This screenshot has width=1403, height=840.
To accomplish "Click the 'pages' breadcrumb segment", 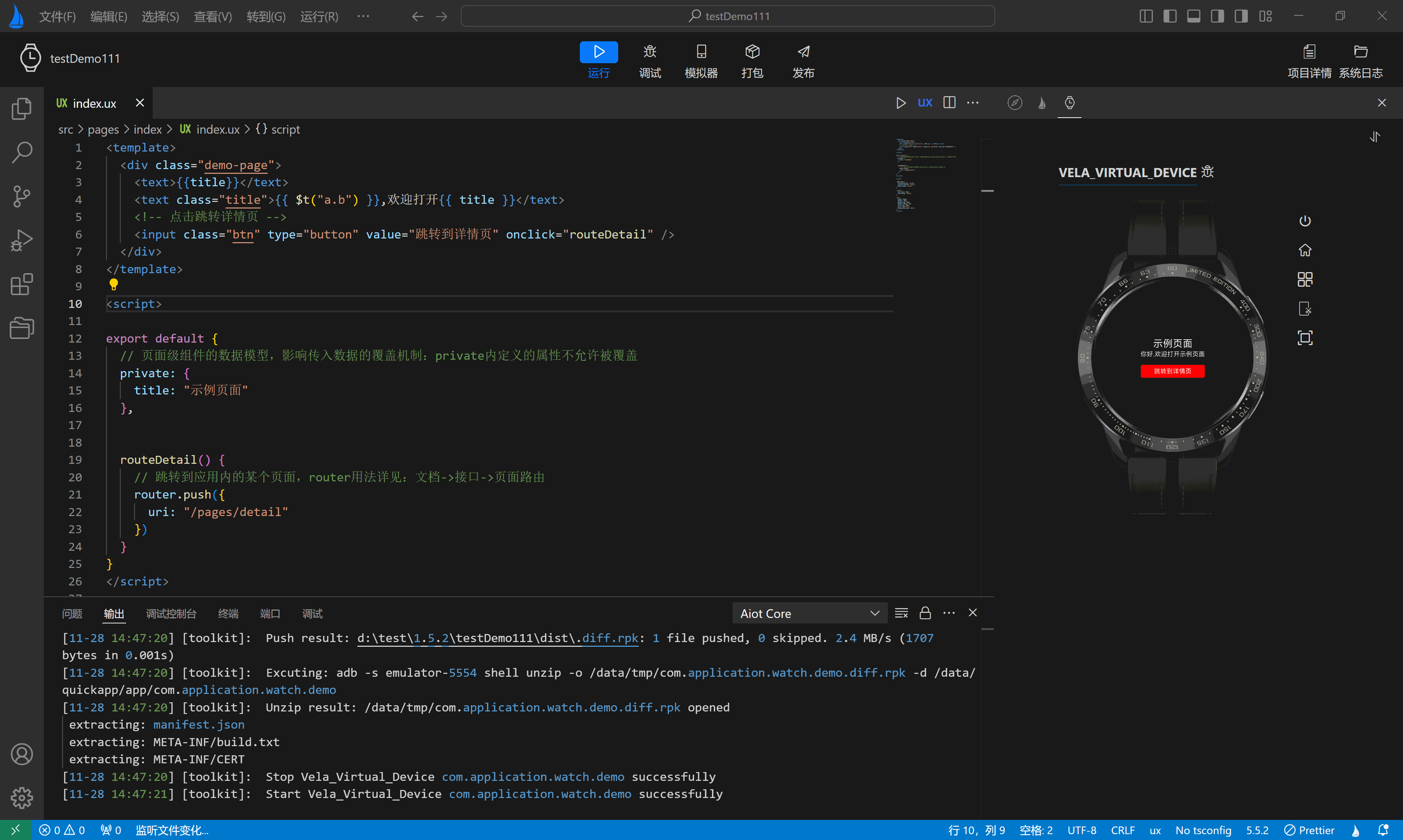I will (x=103, y=130).
